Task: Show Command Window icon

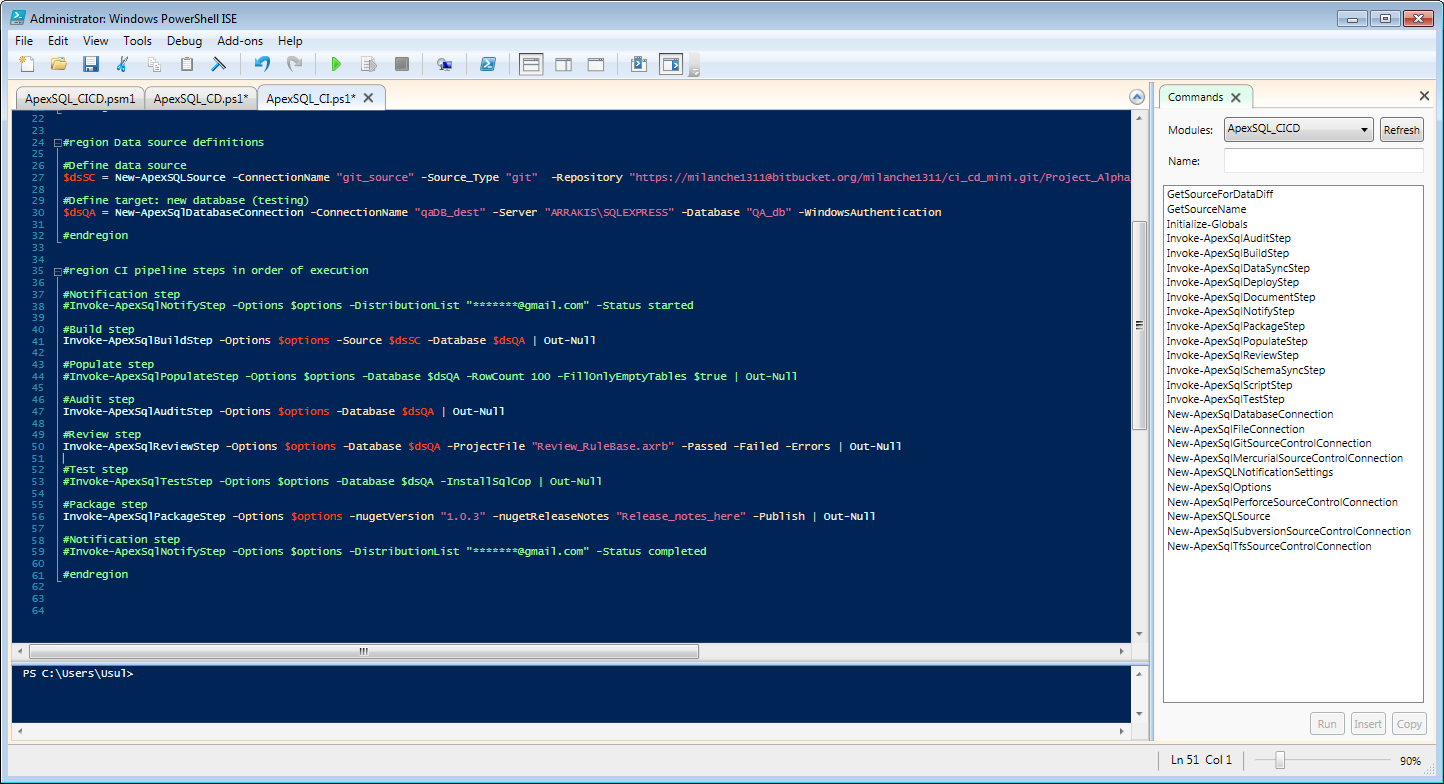Action: [x=638, y=64]
